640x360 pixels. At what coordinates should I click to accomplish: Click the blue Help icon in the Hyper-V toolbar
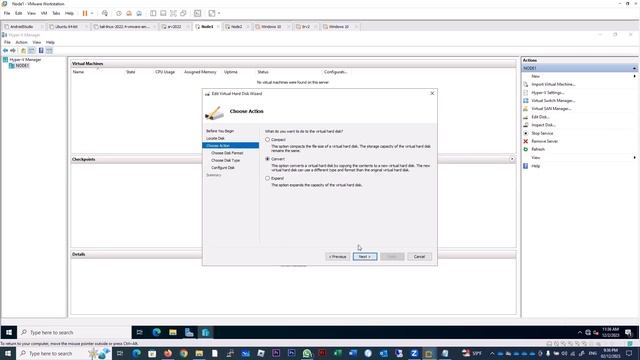click(41, 51)
